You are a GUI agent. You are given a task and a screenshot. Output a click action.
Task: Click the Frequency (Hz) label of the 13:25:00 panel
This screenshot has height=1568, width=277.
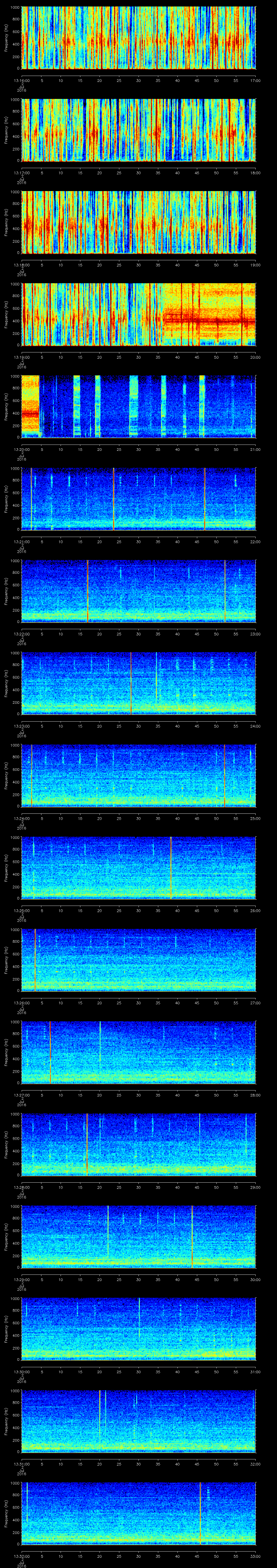[6, 868]
